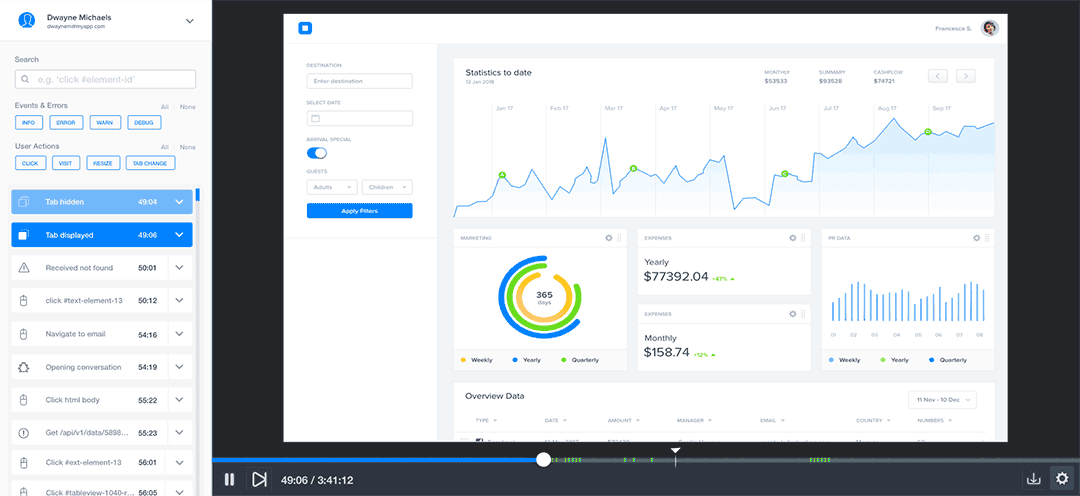
Task: Click next arrow in Statistics chart
Action: tap(965, 76)
